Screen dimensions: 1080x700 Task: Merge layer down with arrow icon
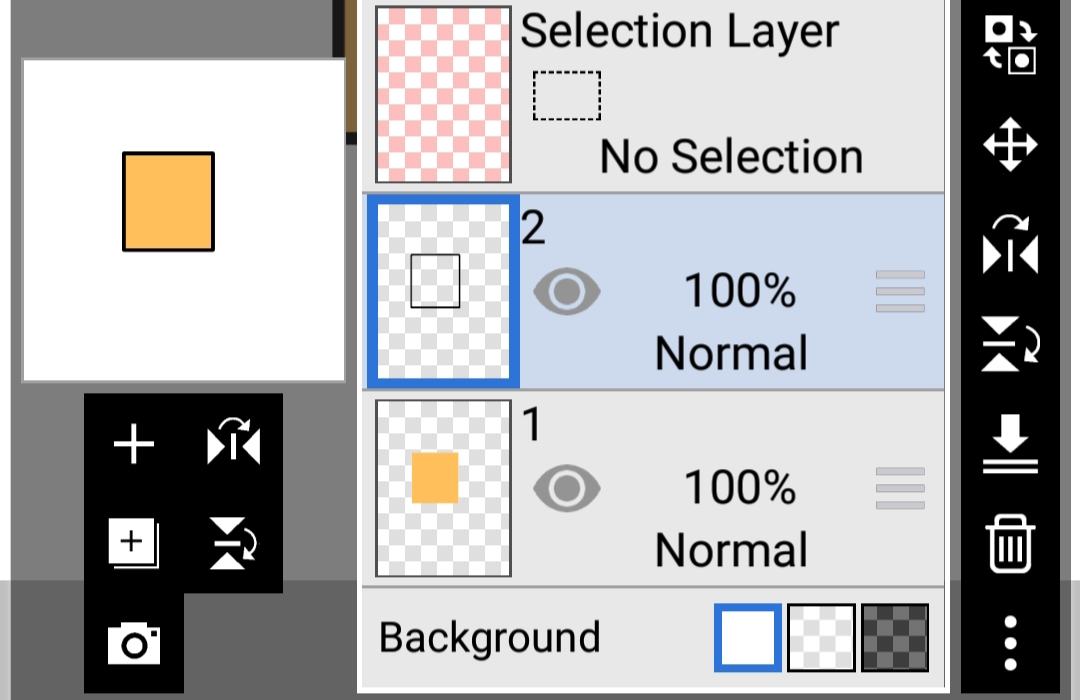click(1010, 444)
